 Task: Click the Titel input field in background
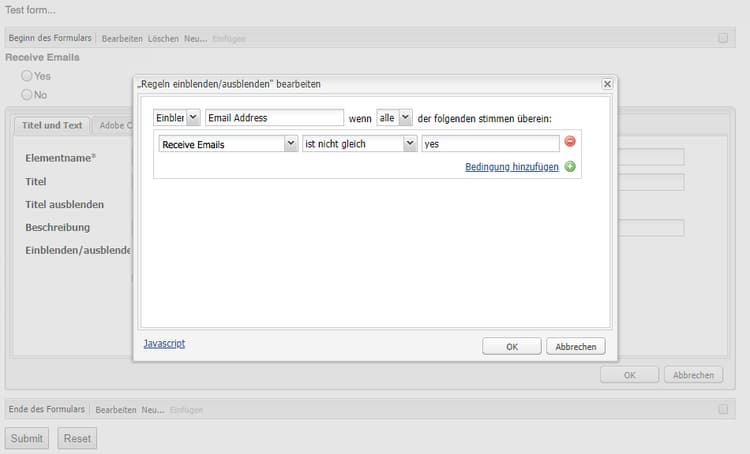tap(651, 182)
